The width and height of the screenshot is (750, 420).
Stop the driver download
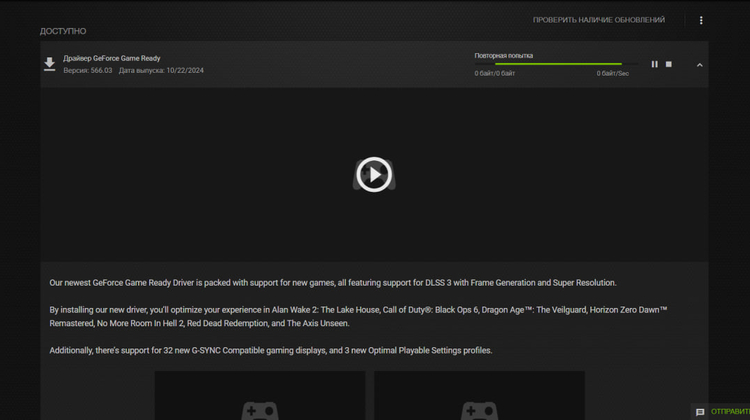[x=669, y=64]
